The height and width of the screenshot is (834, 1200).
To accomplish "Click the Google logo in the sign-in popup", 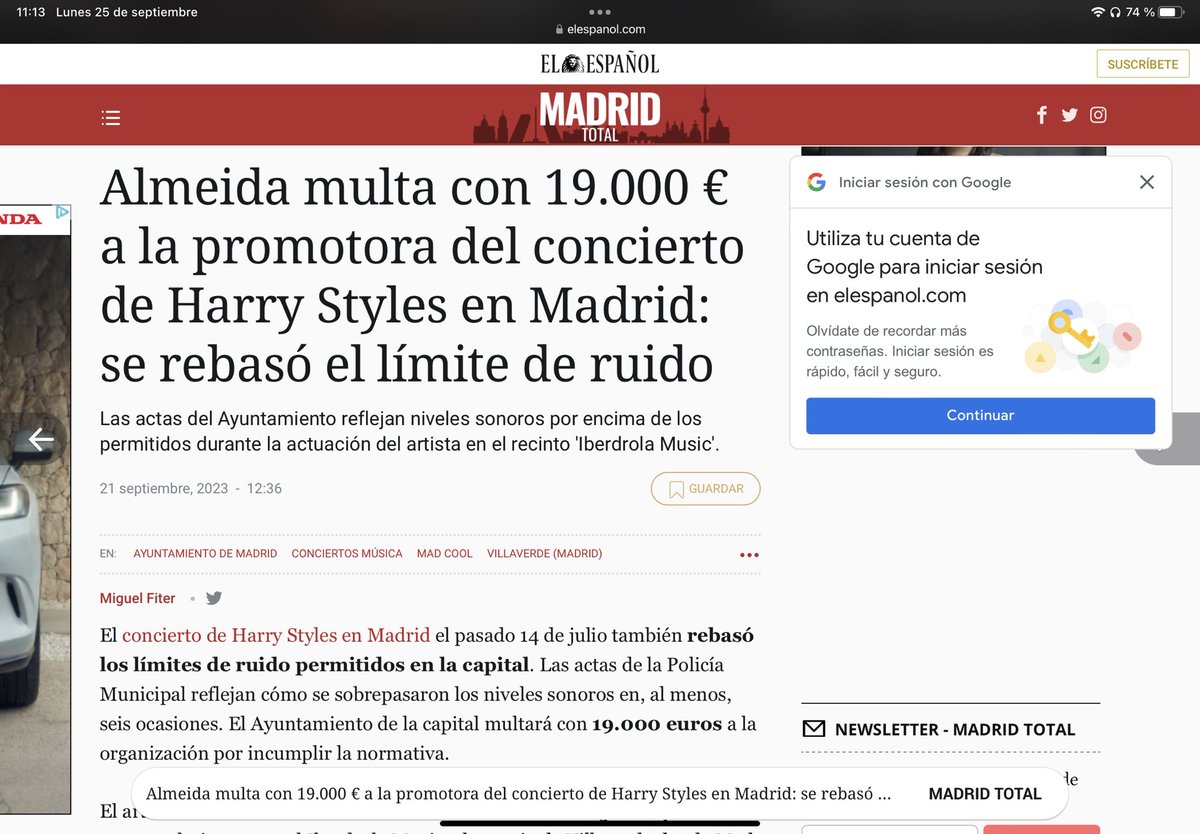I will 816,182.
